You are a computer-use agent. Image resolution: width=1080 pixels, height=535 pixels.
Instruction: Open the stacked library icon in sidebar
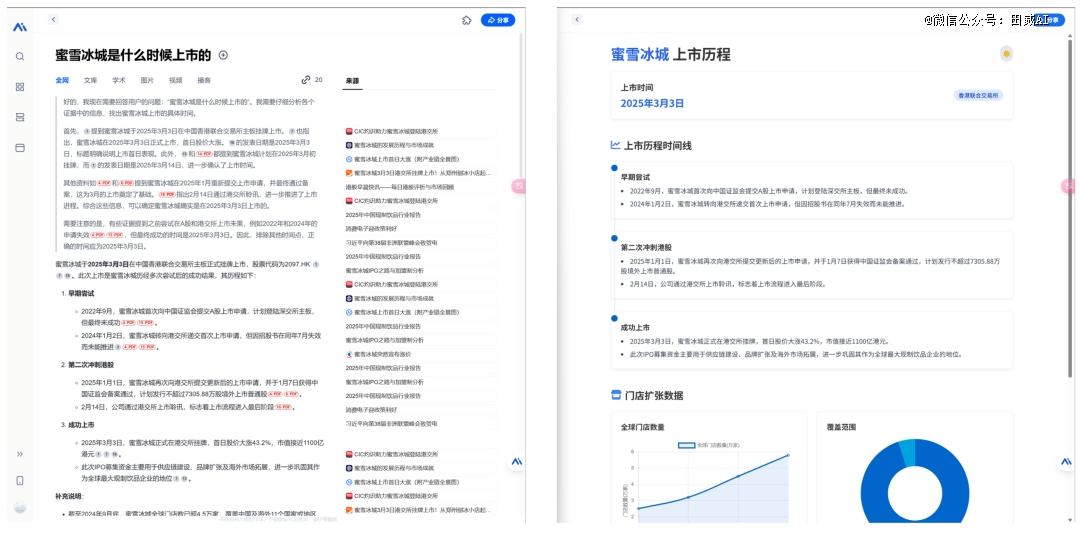pyautogui.click(x=20, y=117)
